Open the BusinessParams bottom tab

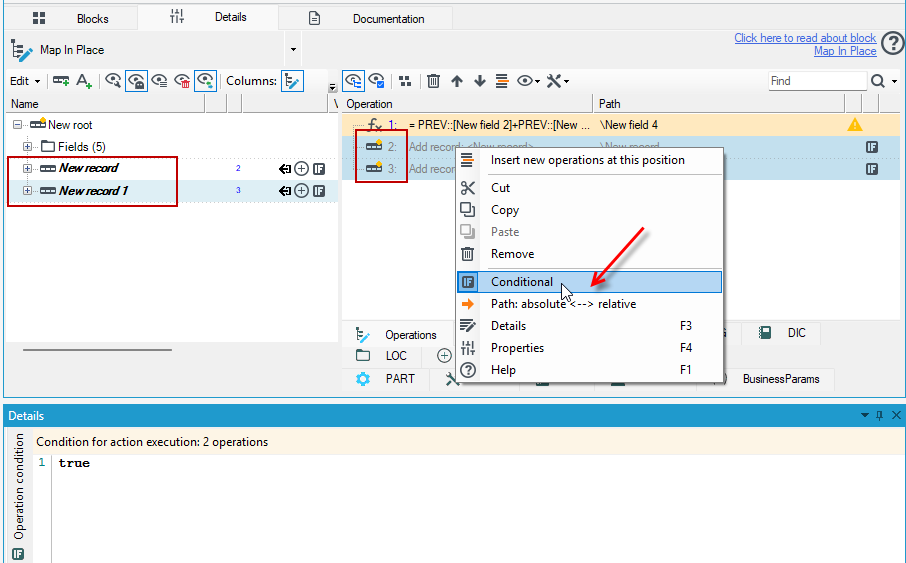pyautogui.click(x=781, y=379)
